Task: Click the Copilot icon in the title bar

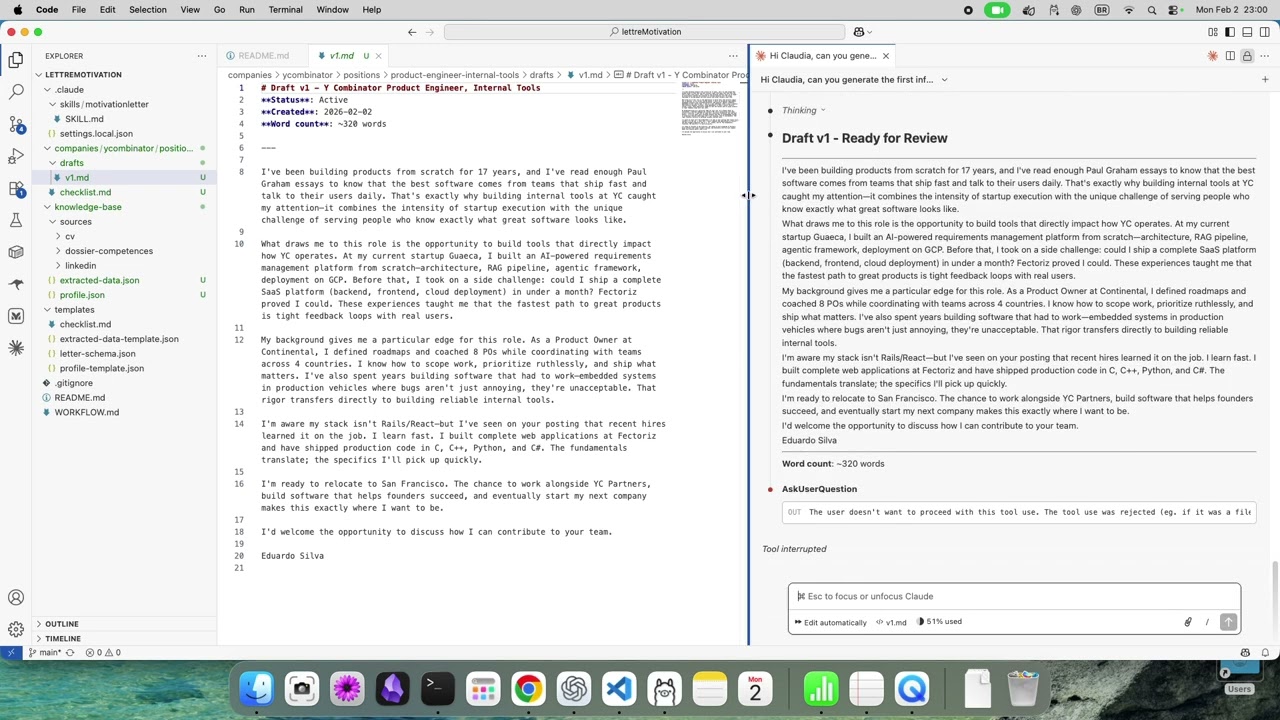Action: point(859,32)
